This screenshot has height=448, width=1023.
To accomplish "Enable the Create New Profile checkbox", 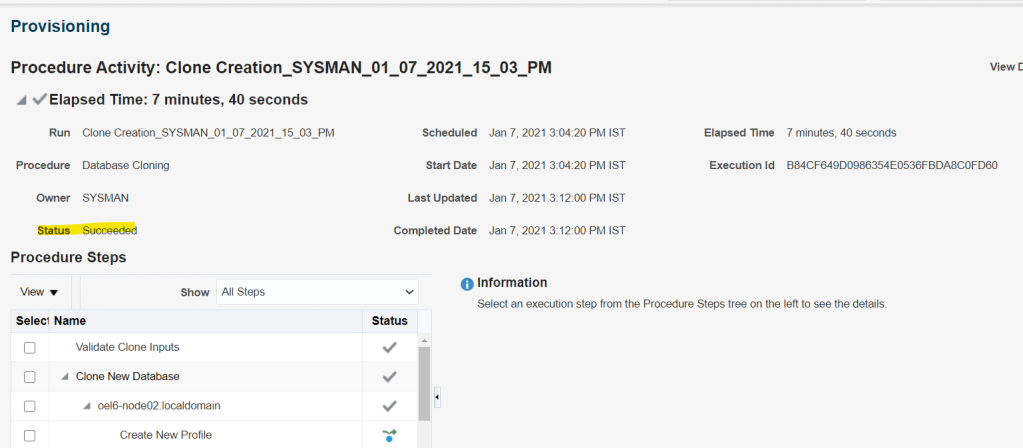I will tap(30, 435).
